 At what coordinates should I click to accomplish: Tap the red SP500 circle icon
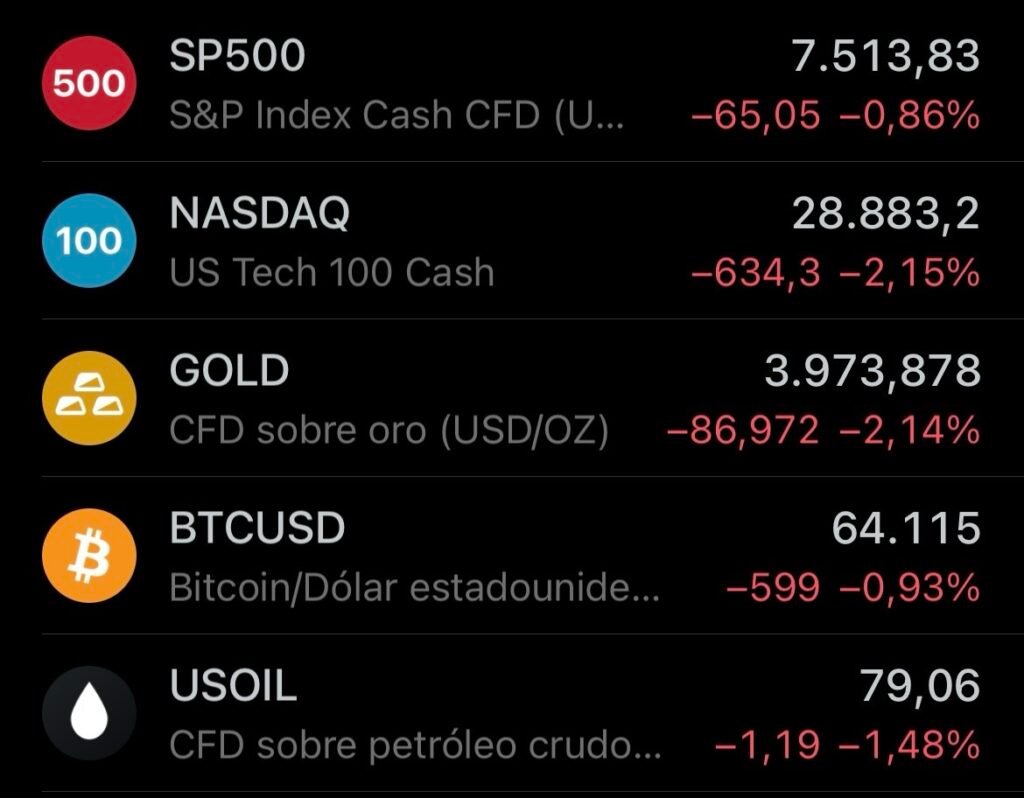click(x=89, y=83)
